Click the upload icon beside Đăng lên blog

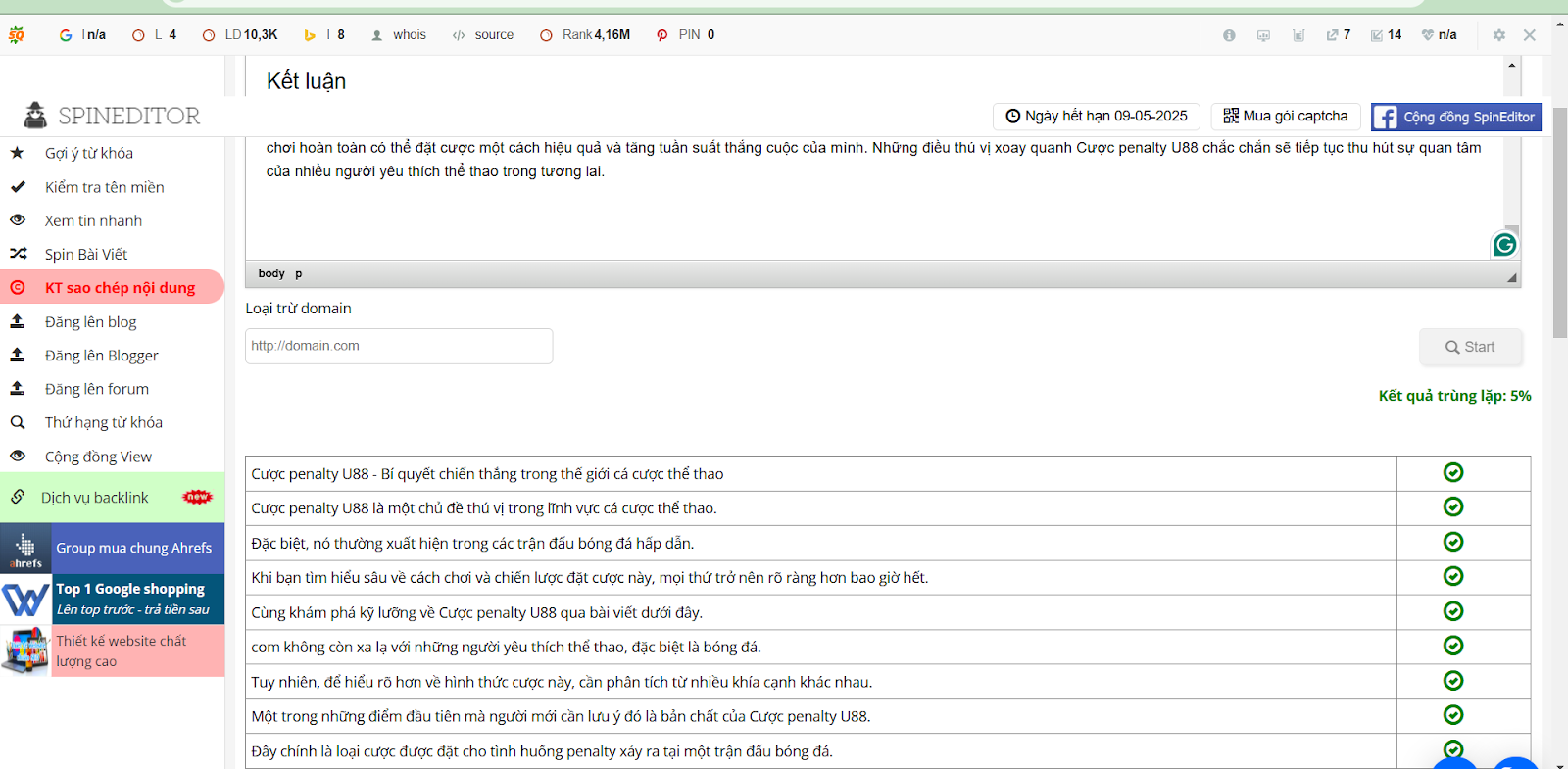click(x=17, y=320)
